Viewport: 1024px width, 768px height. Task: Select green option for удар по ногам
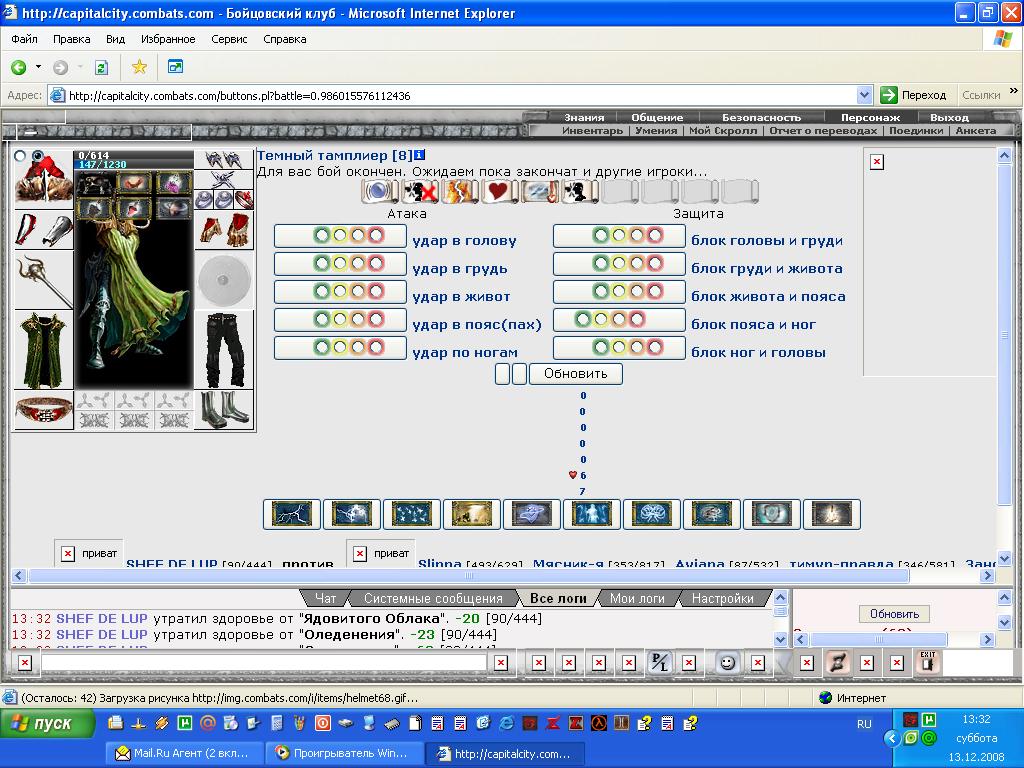[321, 347]
